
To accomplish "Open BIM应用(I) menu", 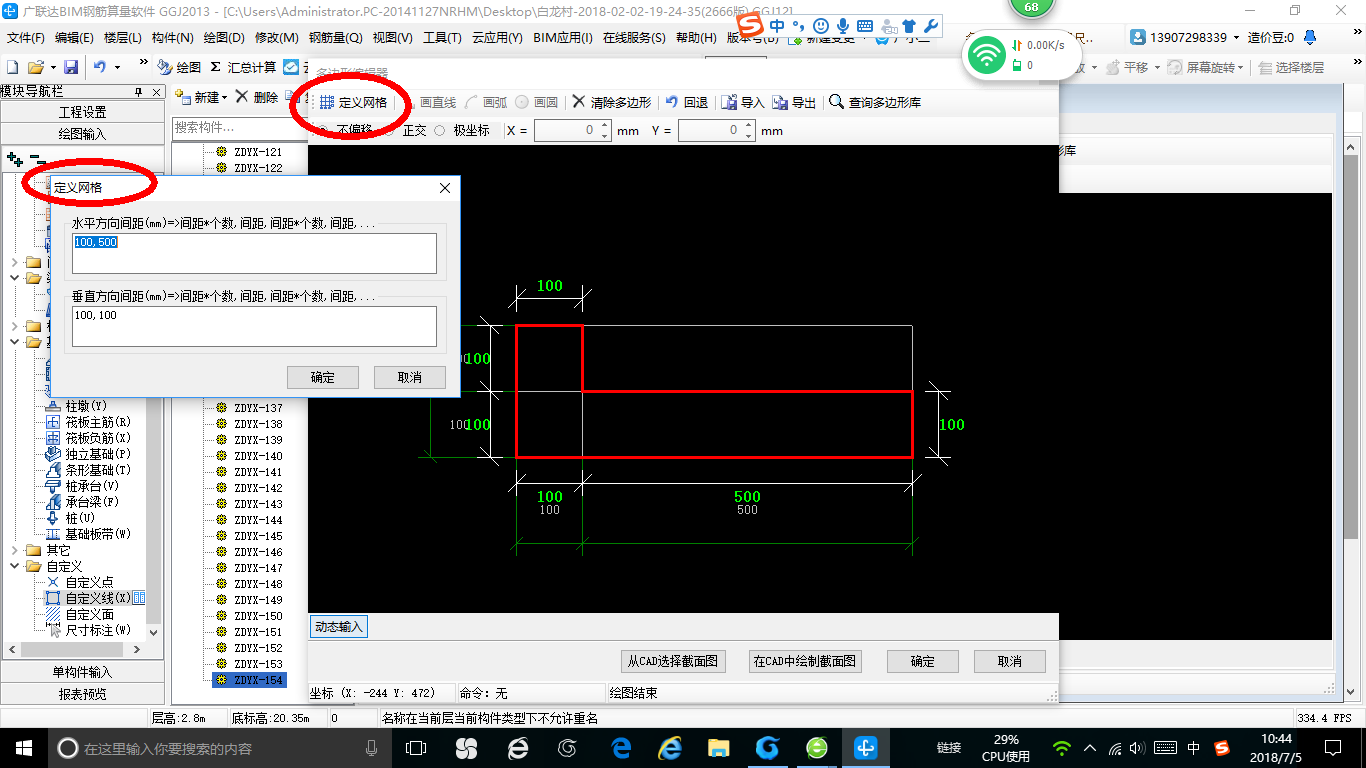I will (563, 38).
